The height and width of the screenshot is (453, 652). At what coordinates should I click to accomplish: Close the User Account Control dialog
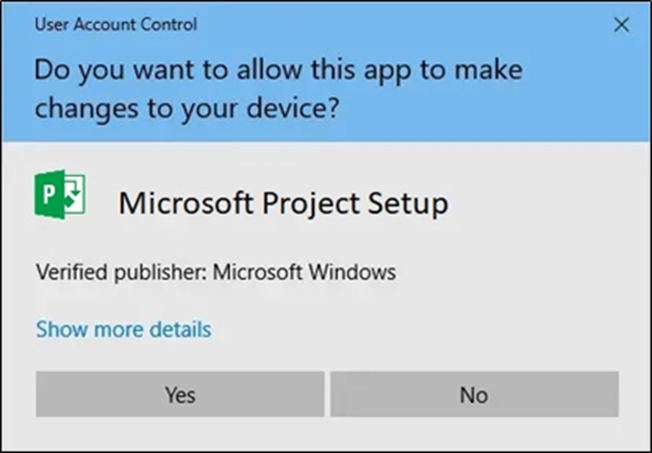click(x=621, y=26)
